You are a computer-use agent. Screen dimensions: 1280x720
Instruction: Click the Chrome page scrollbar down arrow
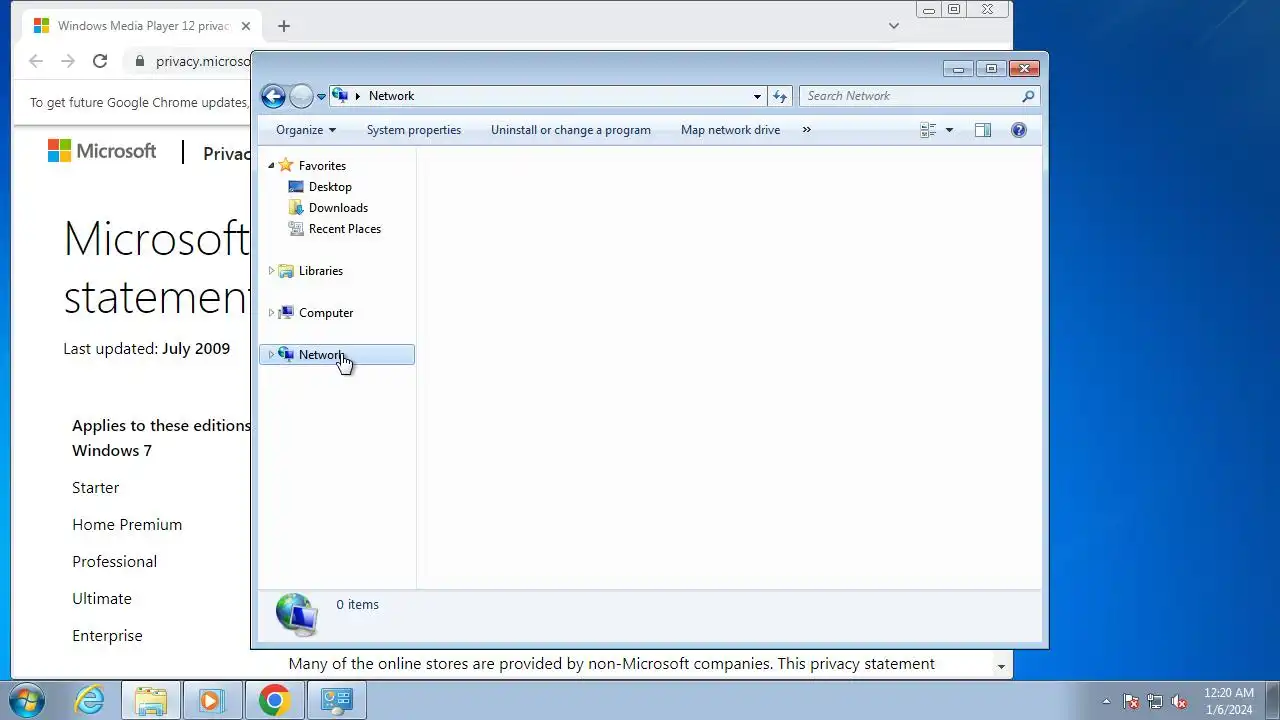(1001, 666)
